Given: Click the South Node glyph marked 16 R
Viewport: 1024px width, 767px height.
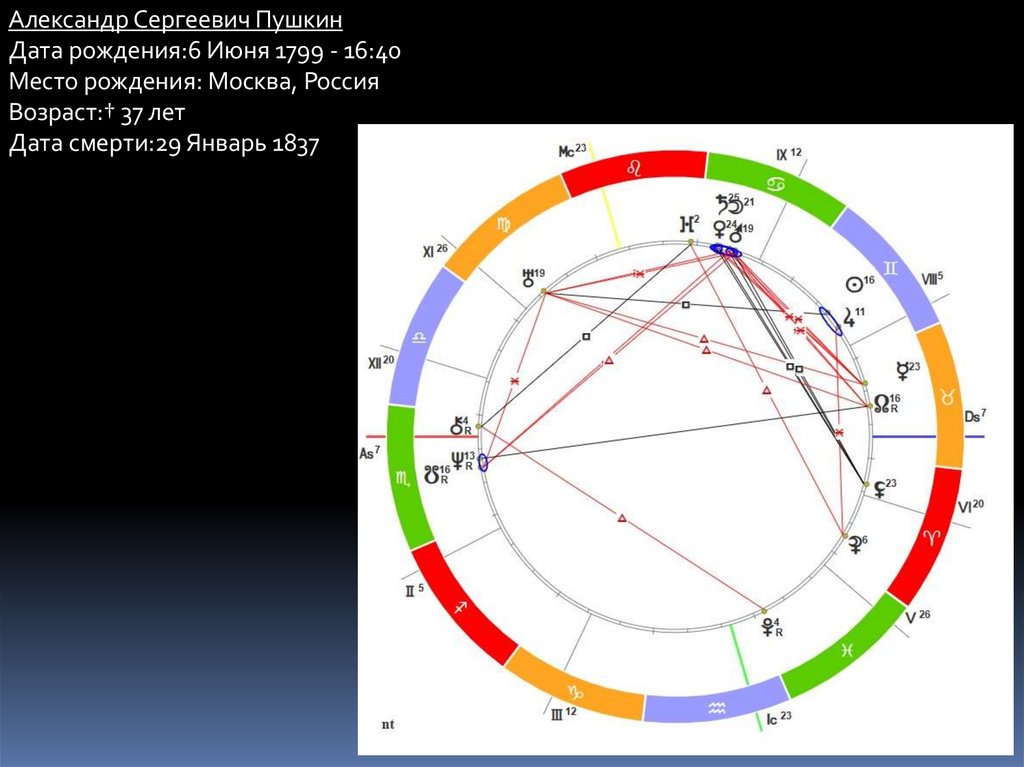Looking at the screenshot, I should point(432,474).
